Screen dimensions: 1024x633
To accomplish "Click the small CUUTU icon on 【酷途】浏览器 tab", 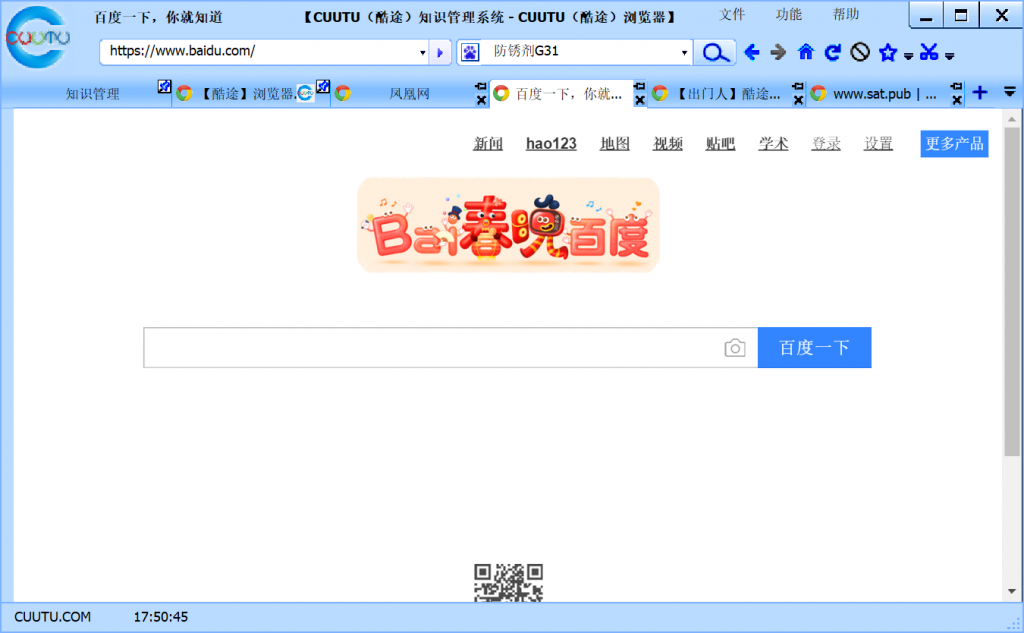I will [305, 93].
